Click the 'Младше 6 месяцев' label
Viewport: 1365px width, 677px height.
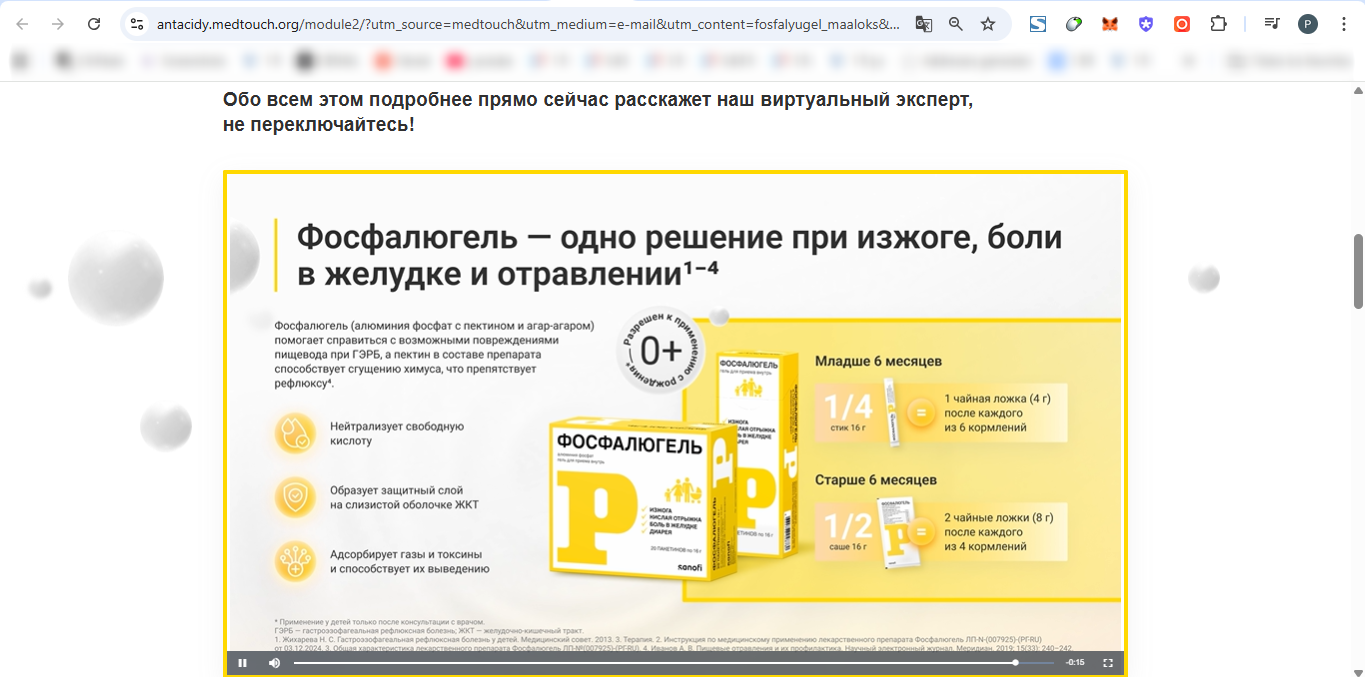pyautogui.click(x=878, y=361)
